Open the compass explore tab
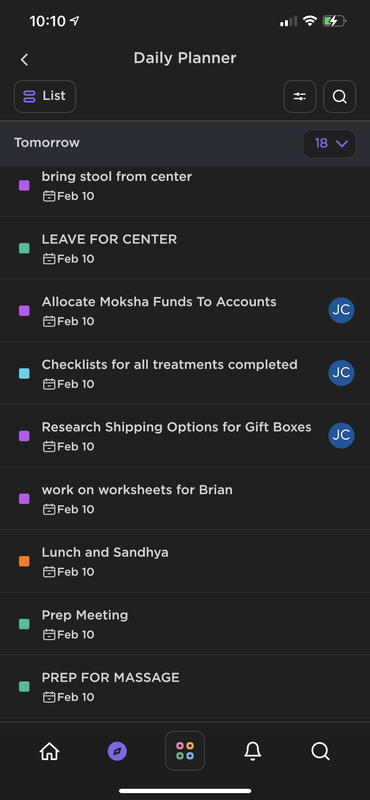Image resolution: width=370 pixels, height=800 pixels. coord(117,751)
